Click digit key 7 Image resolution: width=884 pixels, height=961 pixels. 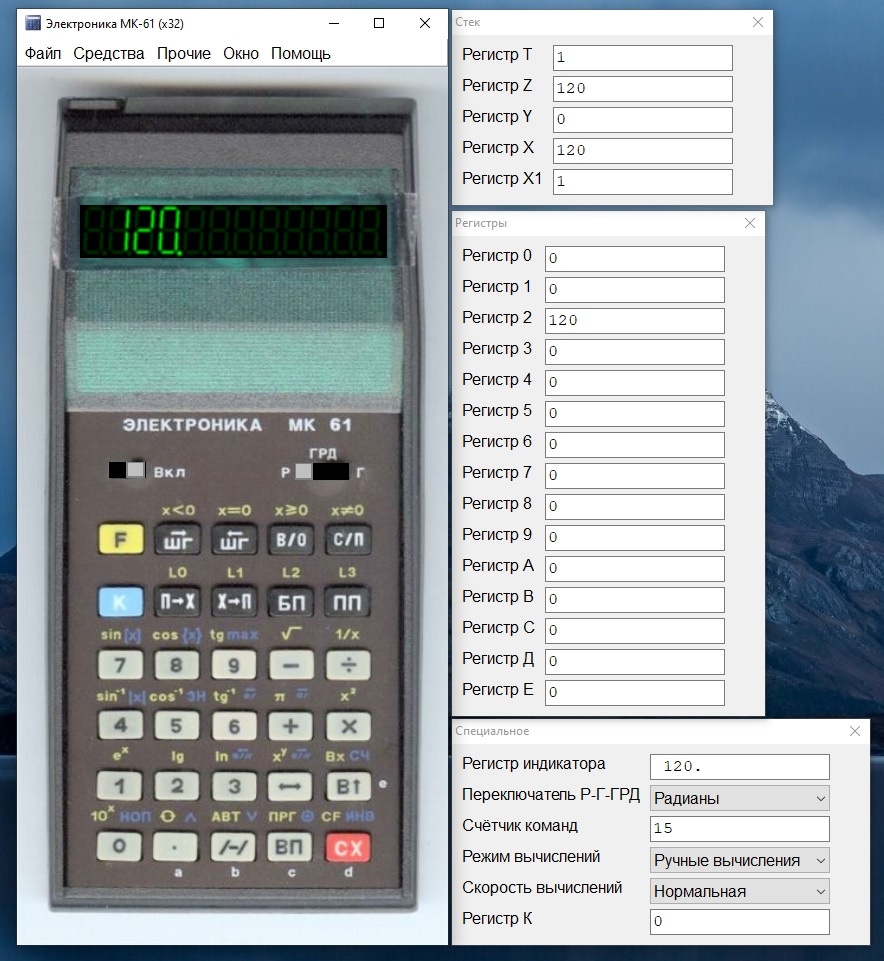click(121, 664)
